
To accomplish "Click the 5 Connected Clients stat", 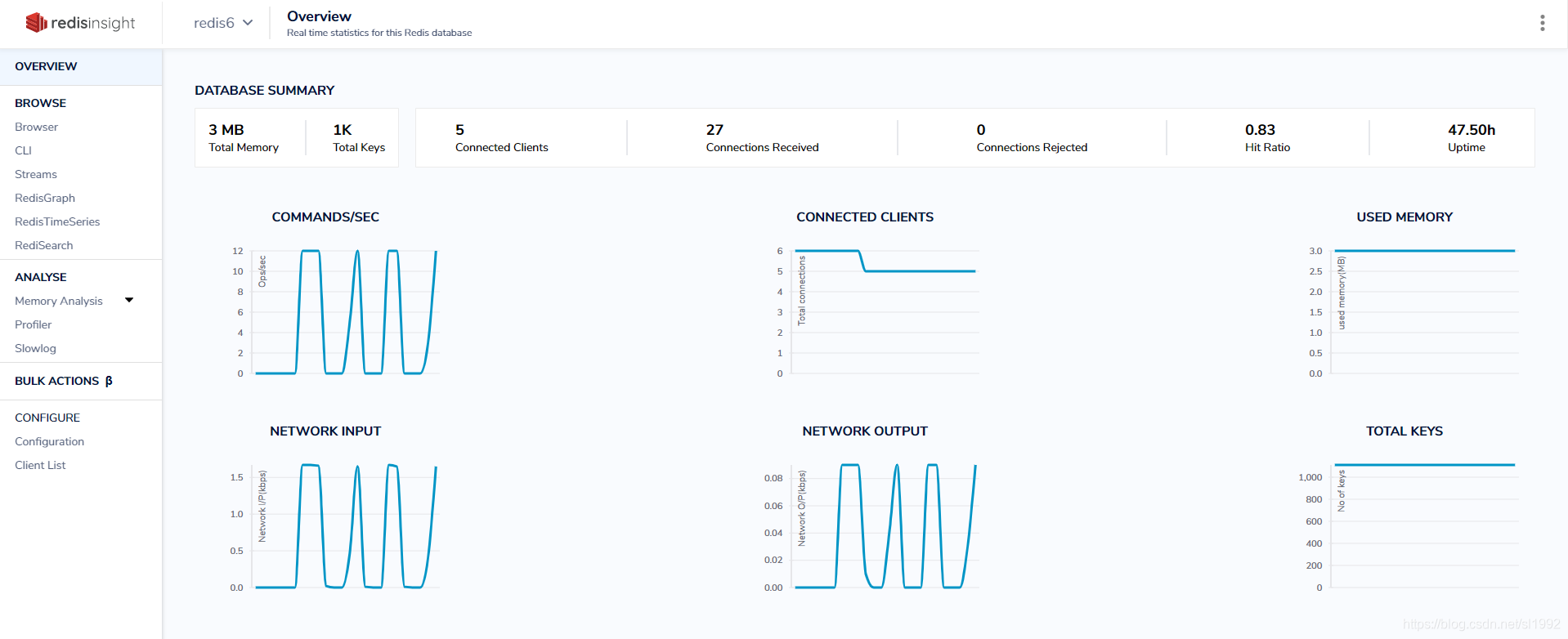I will click(502, 137).
